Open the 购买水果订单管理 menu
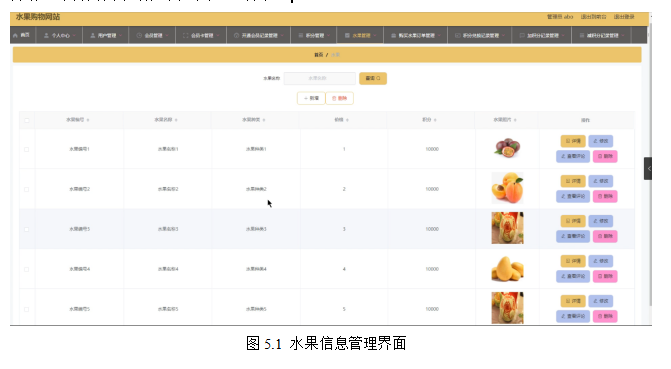671x369 pixels. (416, 36)
